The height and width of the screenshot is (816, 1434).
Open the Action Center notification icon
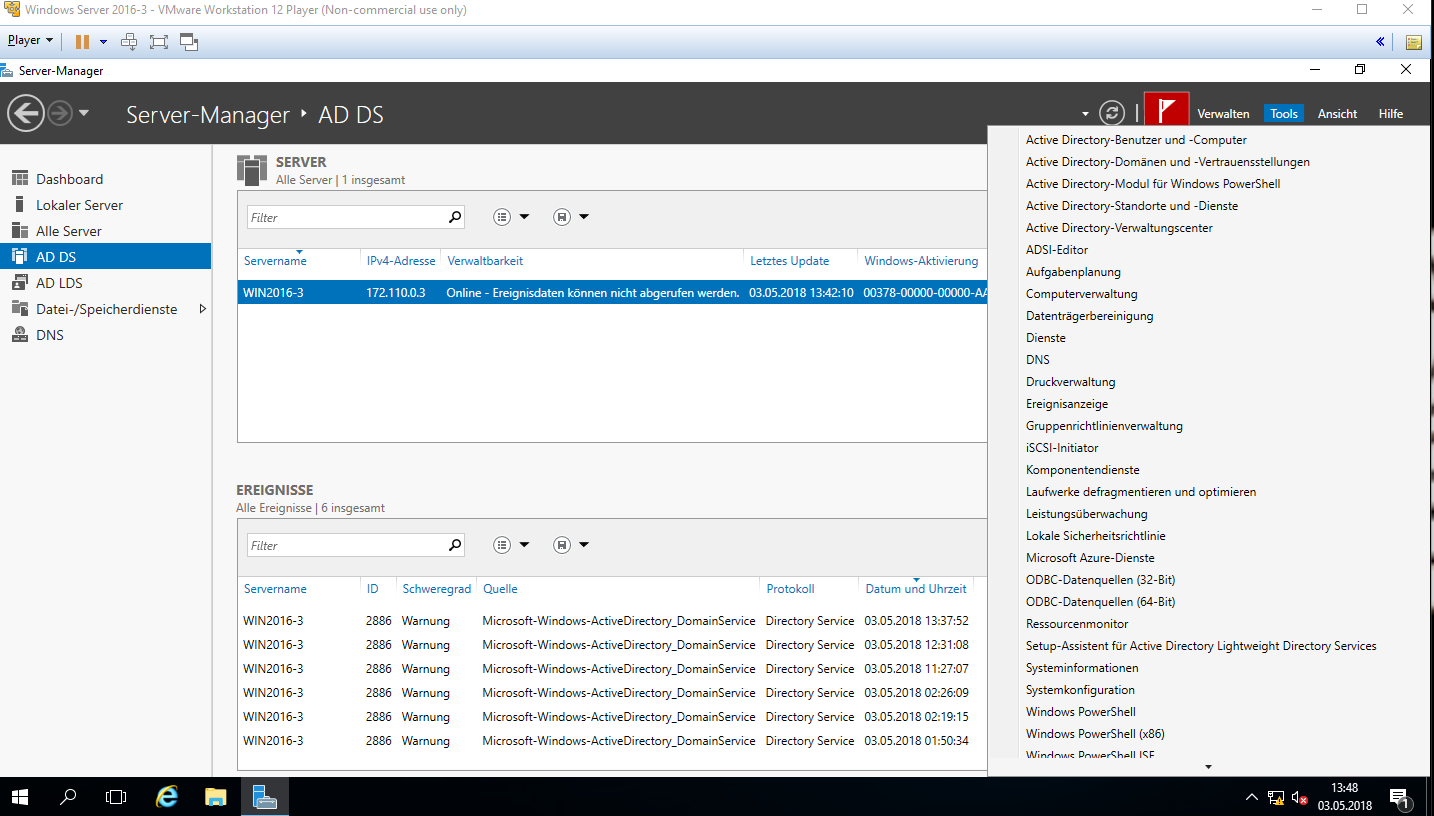(1399, 798)
